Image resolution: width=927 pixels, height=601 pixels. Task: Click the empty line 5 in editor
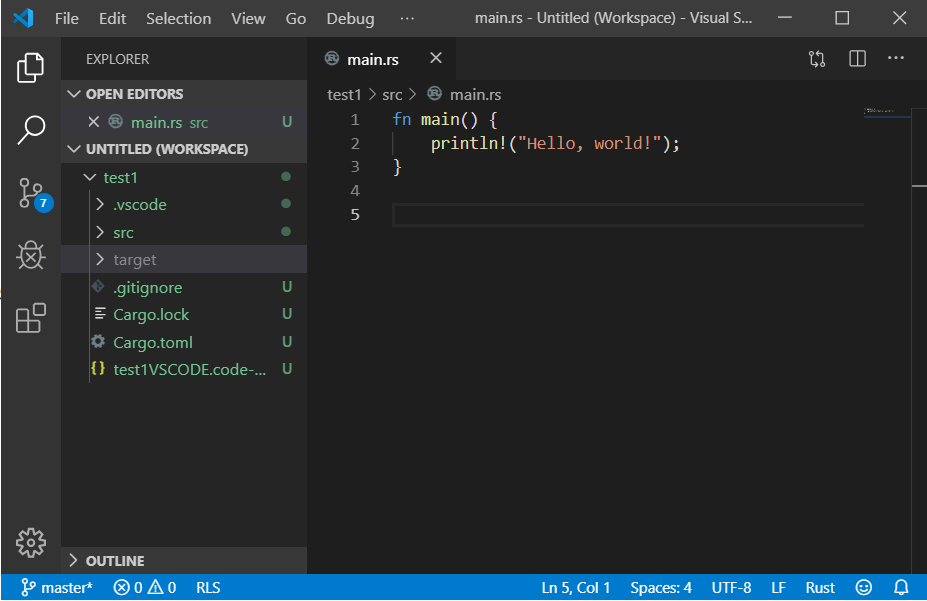tap(628, 215)
